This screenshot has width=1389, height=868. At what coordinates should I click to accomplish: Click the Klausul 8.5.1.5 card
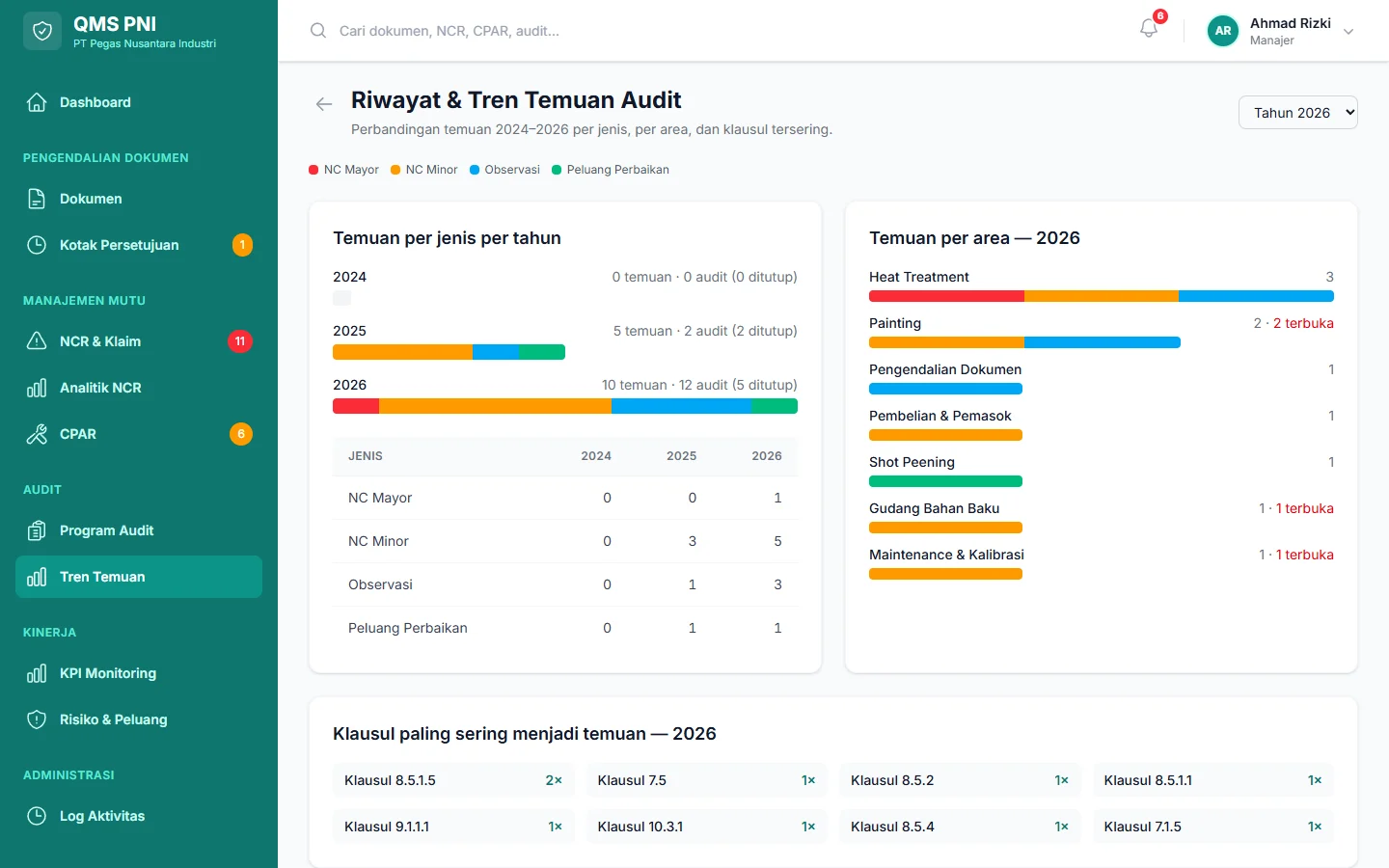(453, 780)
